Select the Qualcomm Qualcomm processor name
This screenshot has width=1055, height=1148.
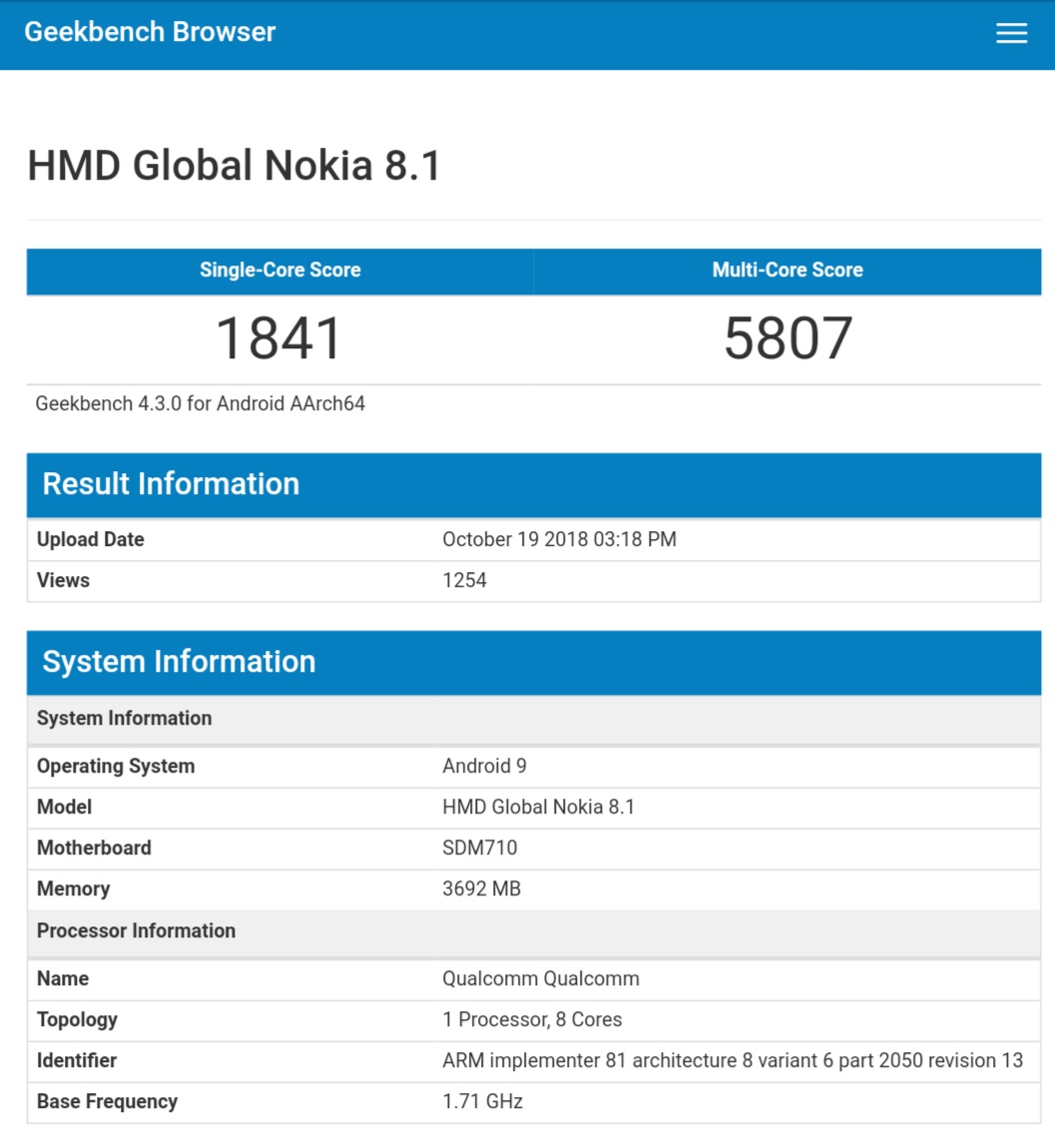tap(540, 979)
